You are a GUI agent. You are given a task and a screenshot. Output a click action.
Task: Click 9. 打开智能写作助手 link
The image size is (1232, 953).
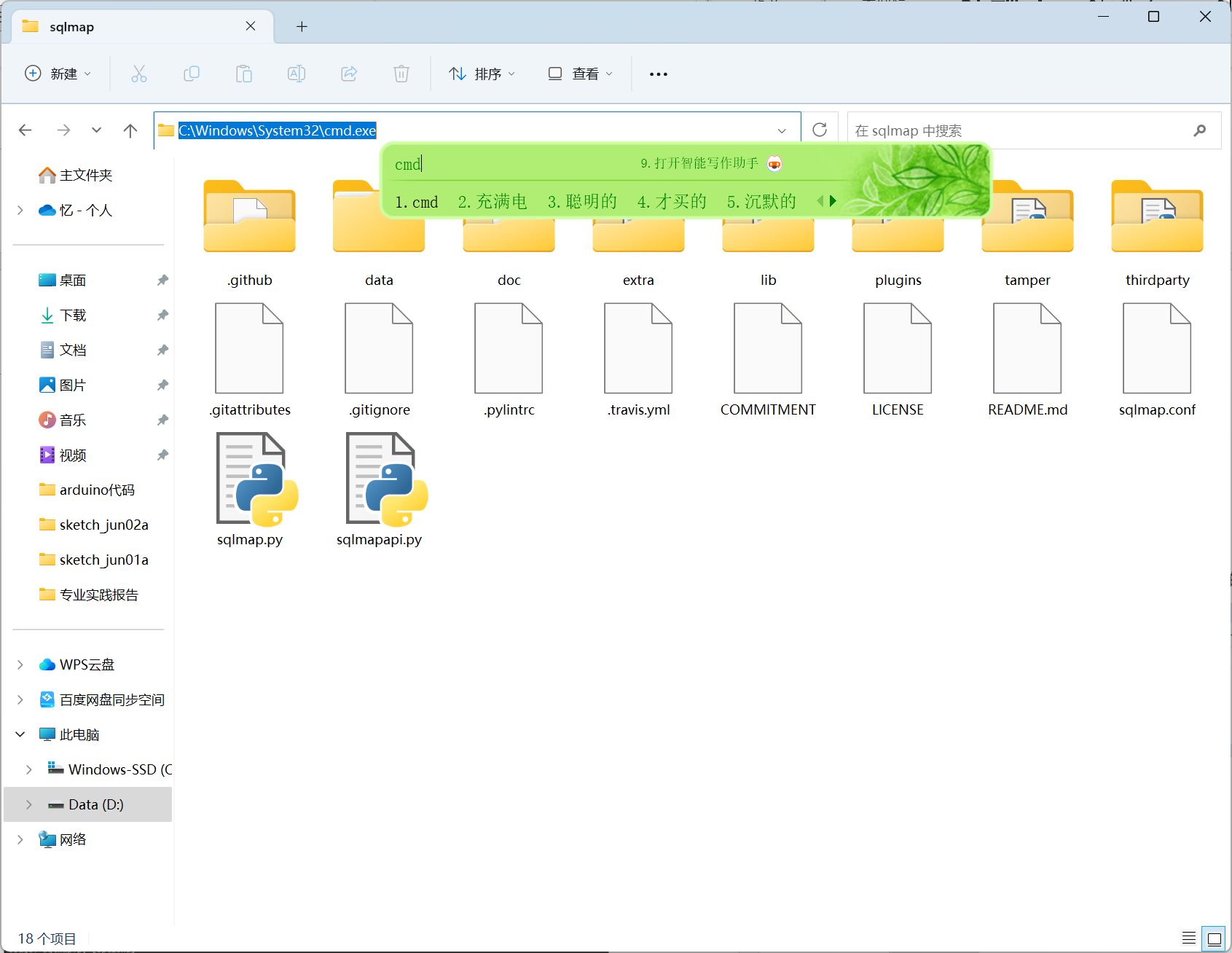699,163
